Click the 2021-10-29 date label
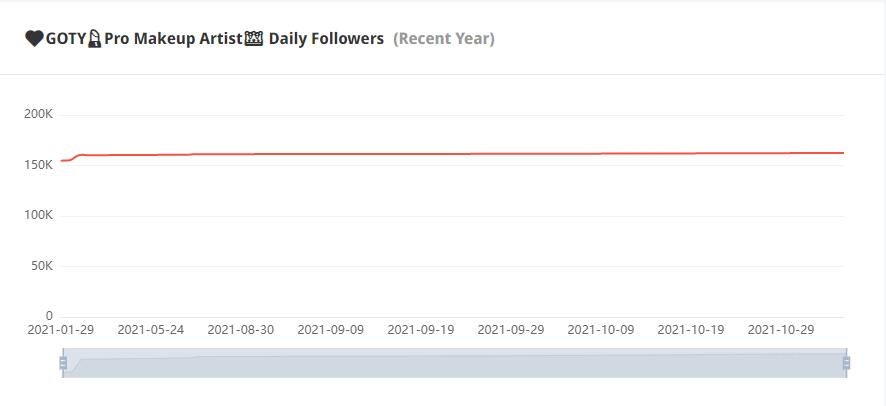 coord(781,329)
